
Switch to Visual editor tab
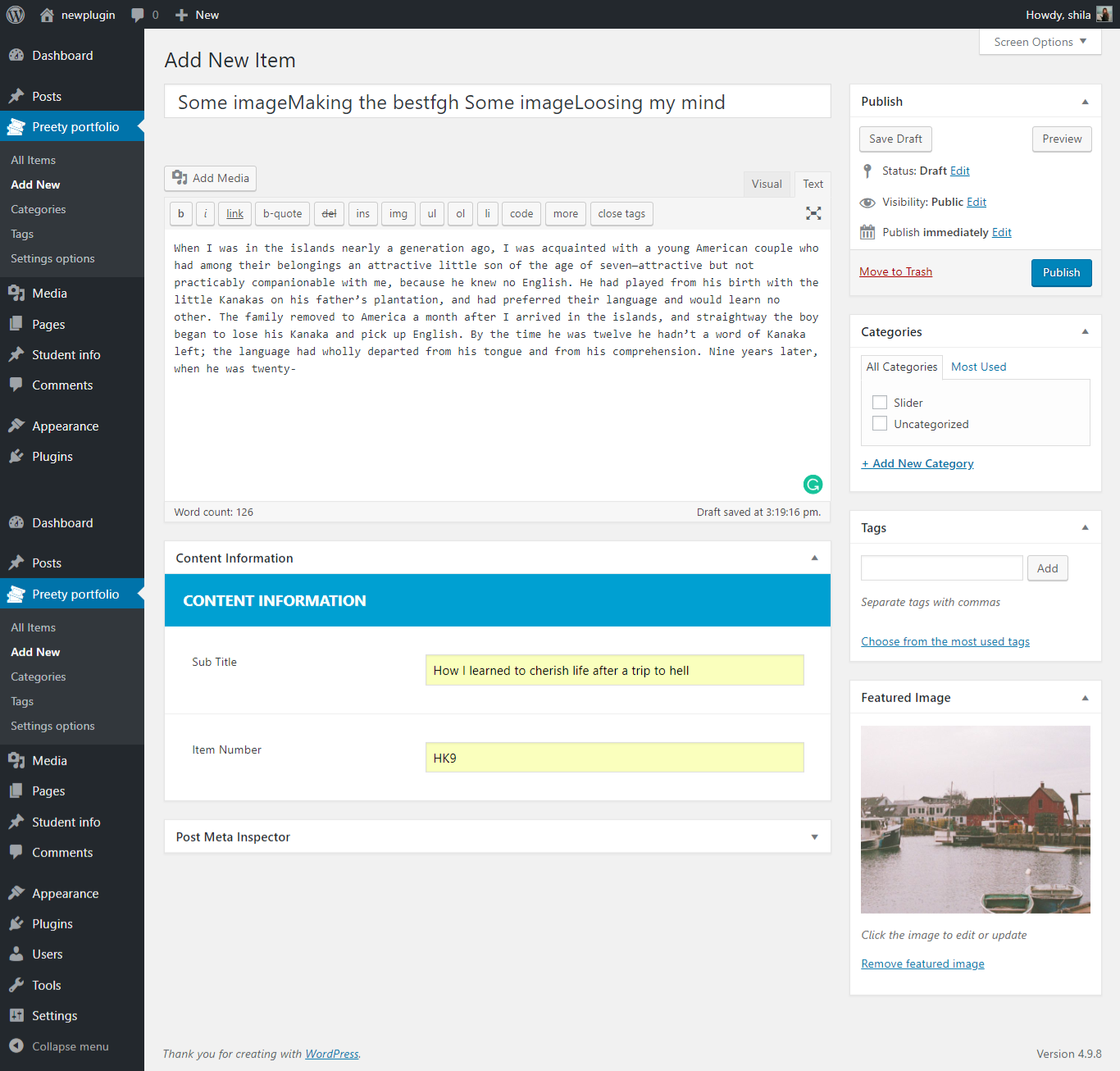pos(767,185)
